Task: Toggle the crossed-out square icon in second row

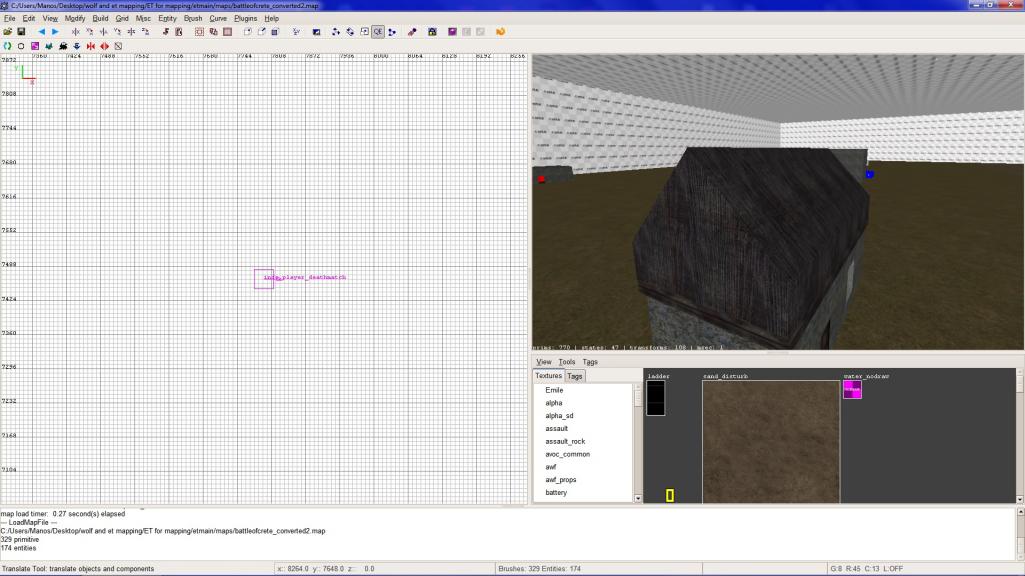Action: [118, 46]
